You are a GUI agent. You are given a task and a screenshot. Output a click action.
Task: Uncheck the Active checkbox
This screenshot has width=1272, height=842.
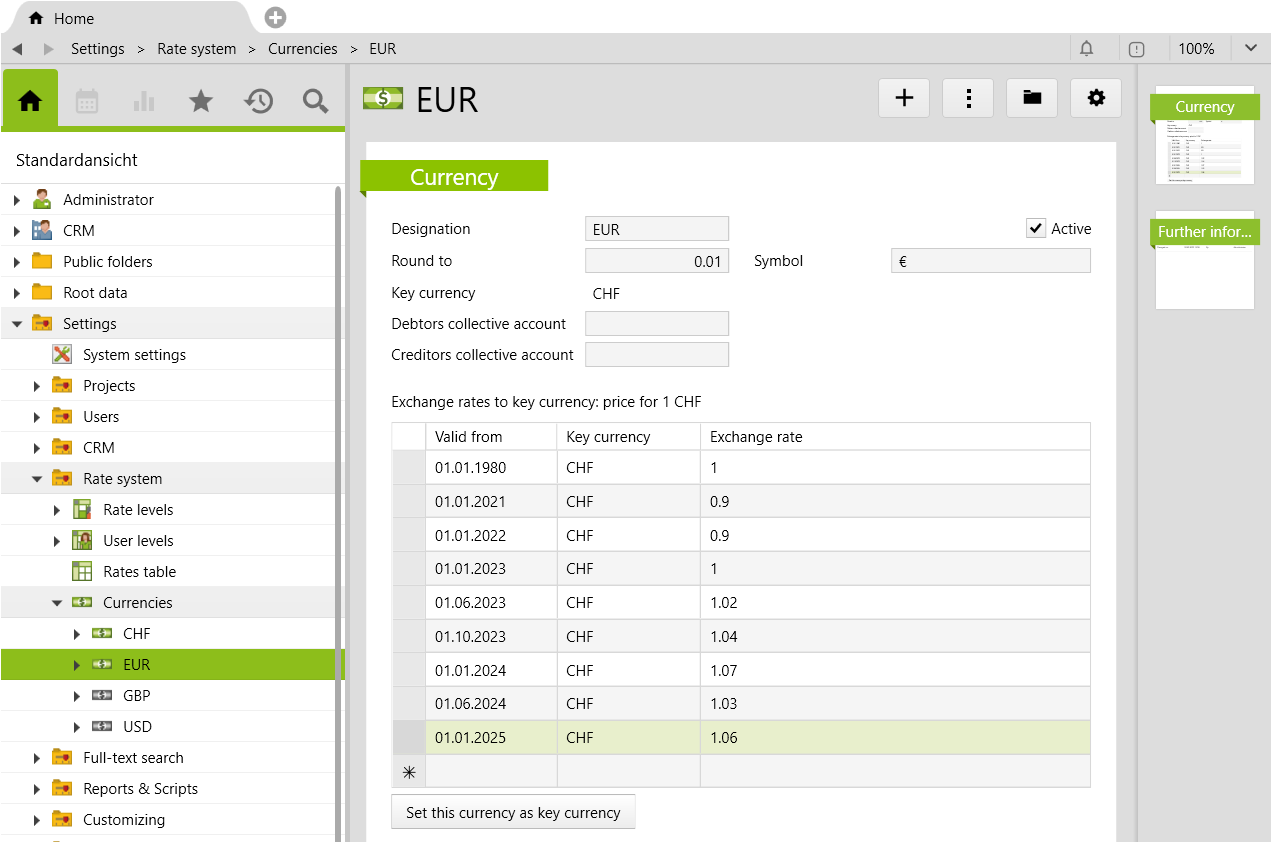(x=1036, y=229)
